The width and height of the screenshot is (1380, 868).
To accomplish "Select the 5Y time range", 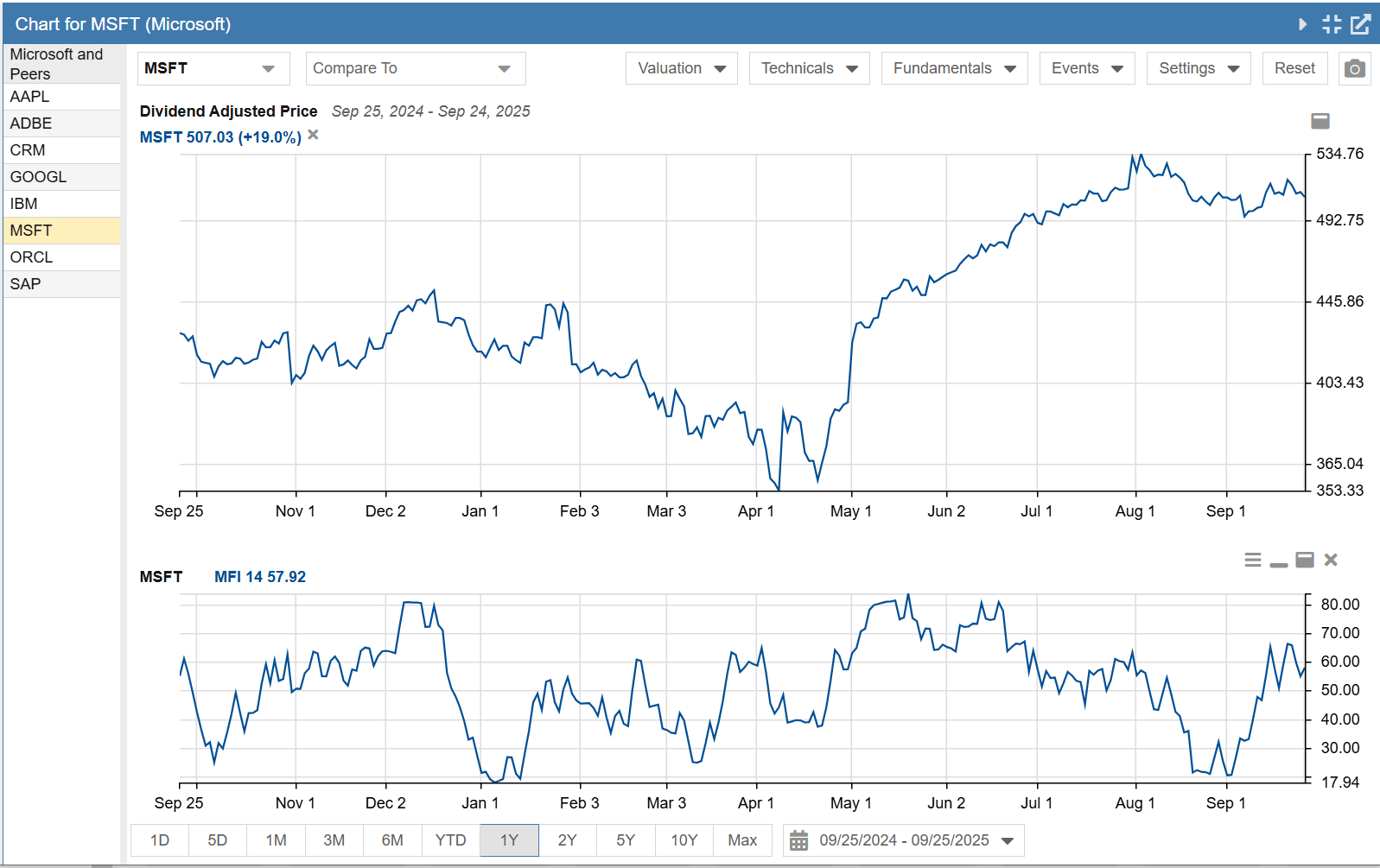I will pyautogui.click(x=626, y=840).
